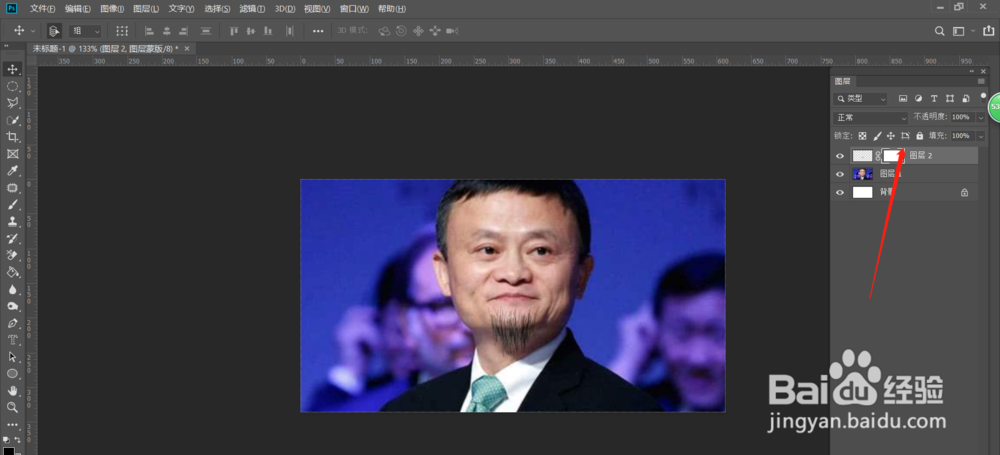Toggle type layer filter T icon
The image size is (1000, 455).
click(x=934, y=99)
